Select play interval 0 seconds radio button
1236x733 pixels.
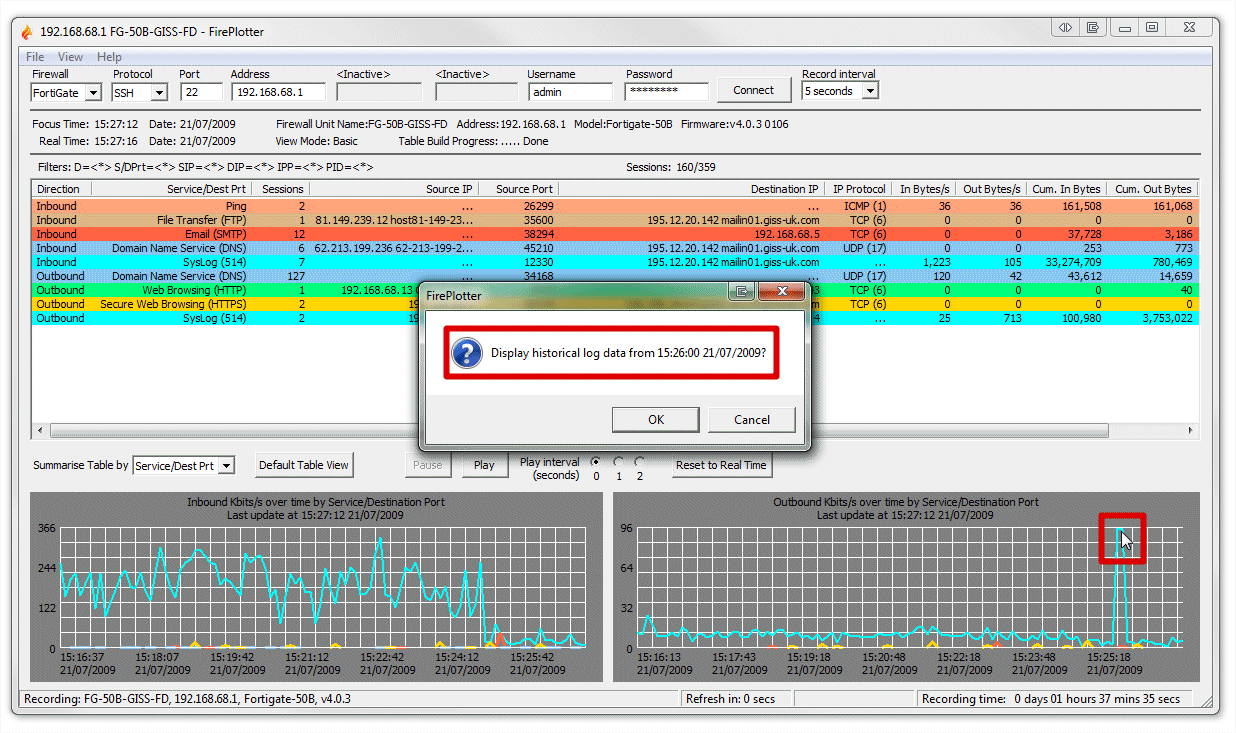point(596,462)
